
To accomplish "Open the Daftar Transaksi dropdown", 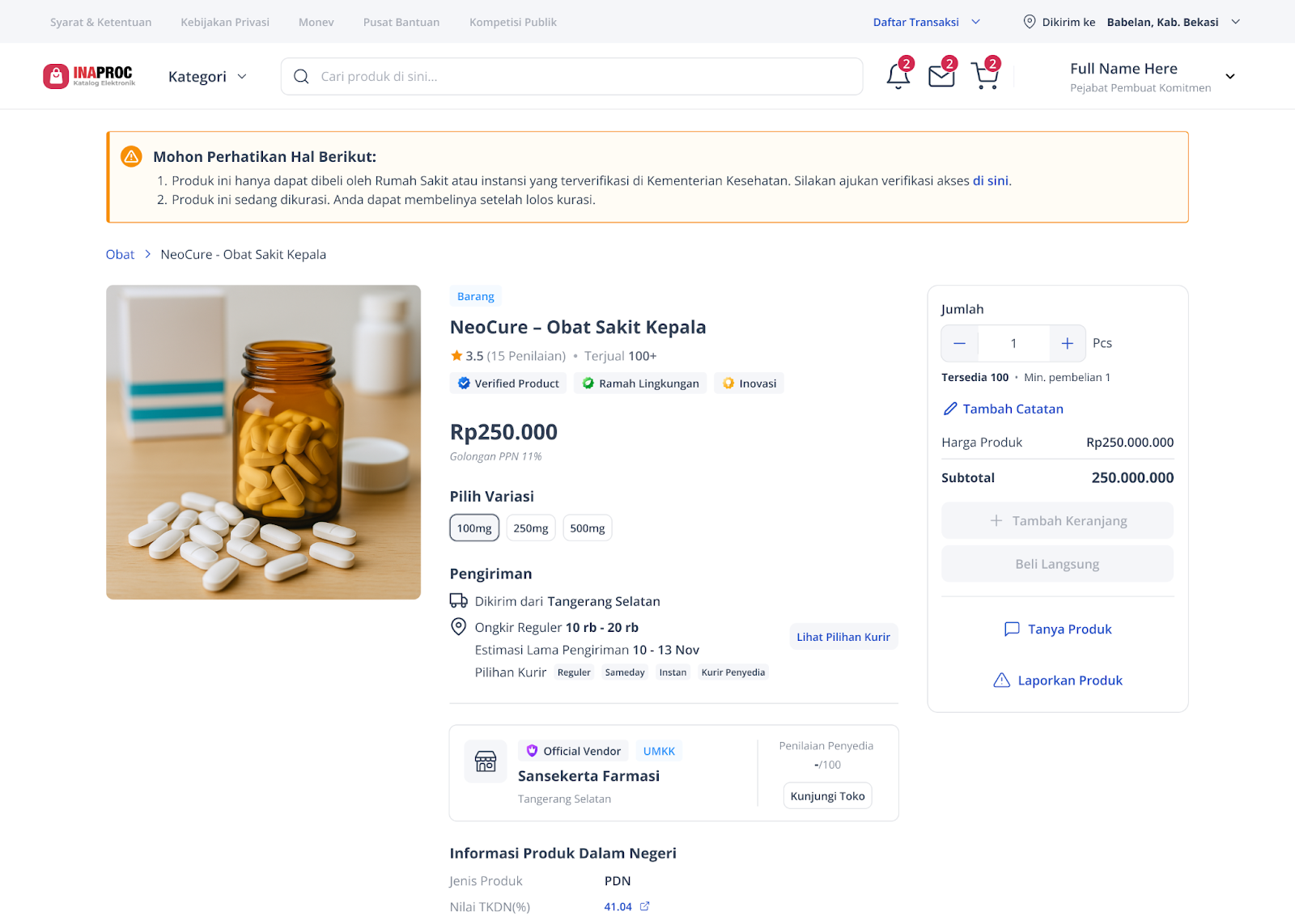I will tap(927, 22).
